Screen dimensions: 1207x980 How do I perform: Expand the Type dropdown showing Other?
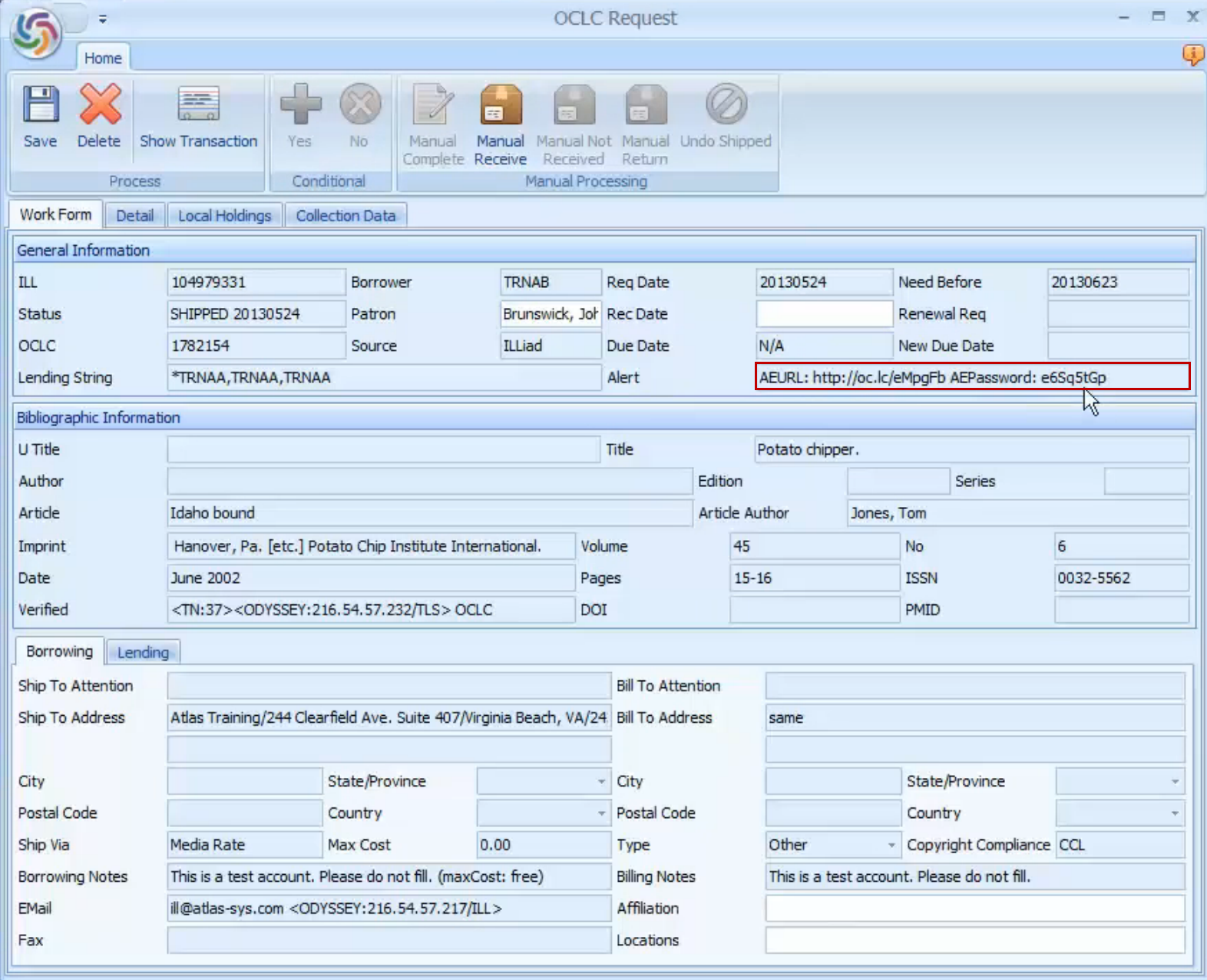891,845
